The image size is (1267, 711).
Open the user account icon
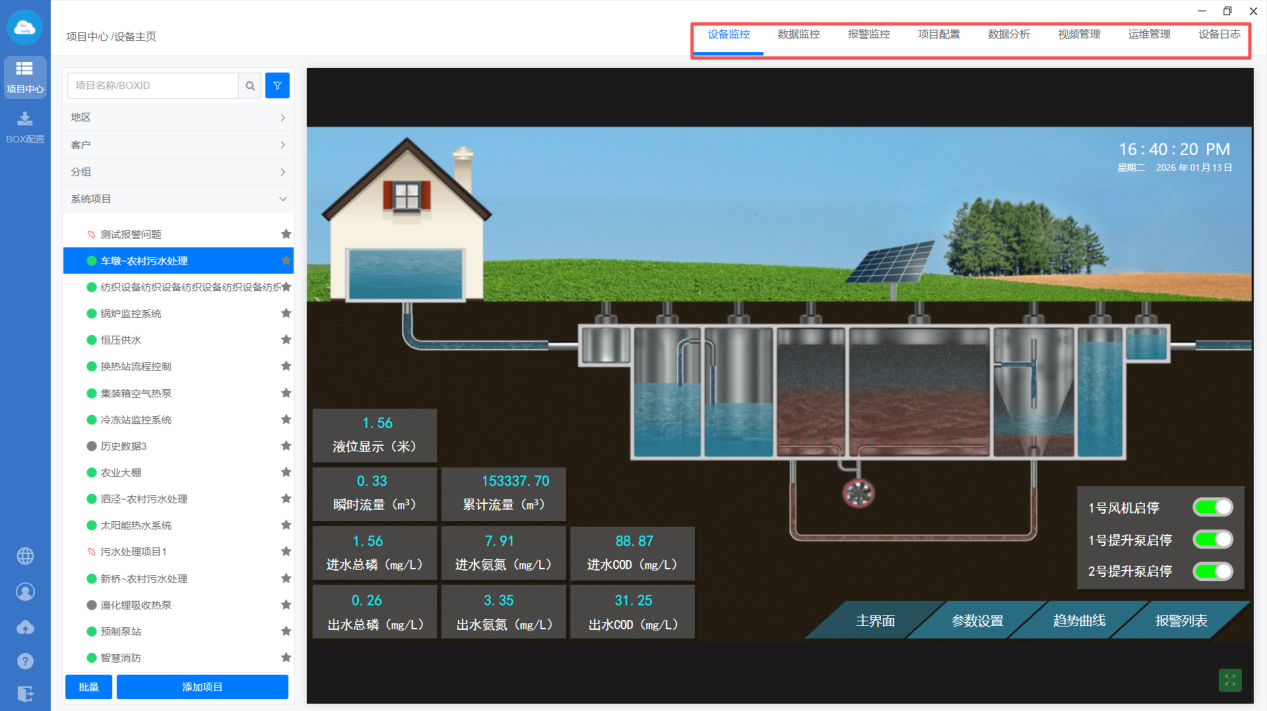(25, 592)
